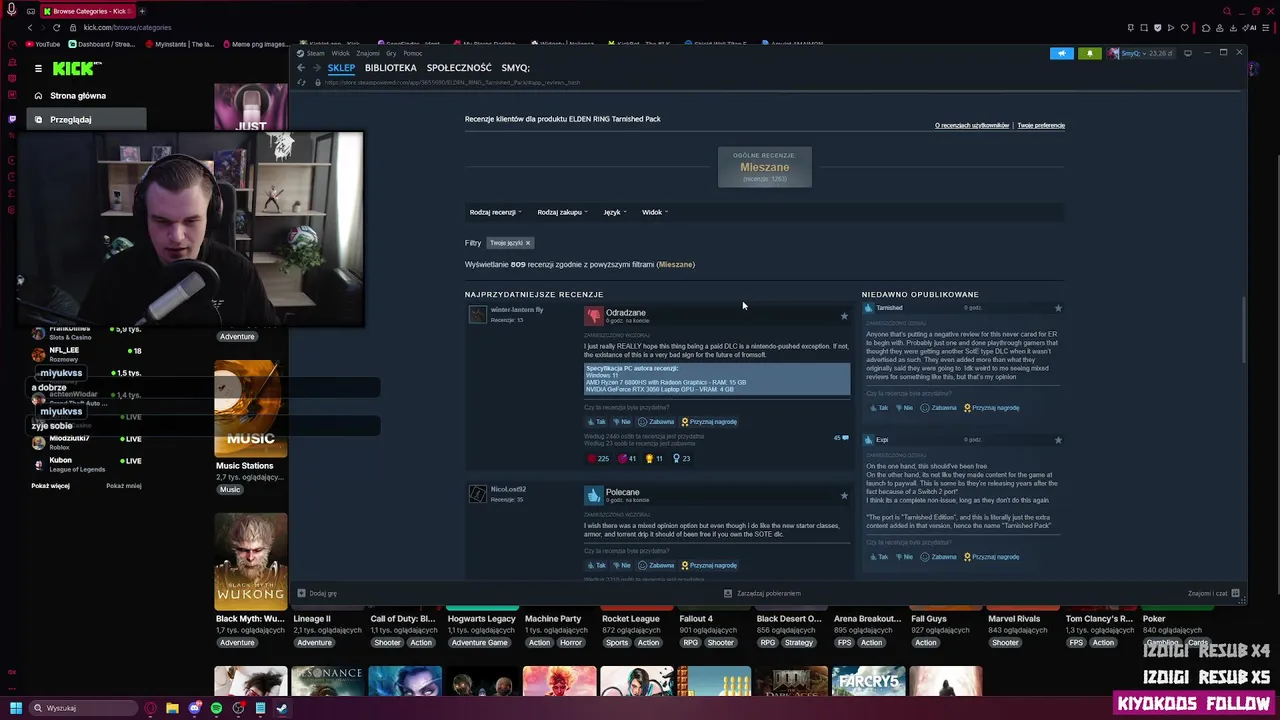
Task: Go back in the browser
Action: pyautogui.click(x=30, y=27)
